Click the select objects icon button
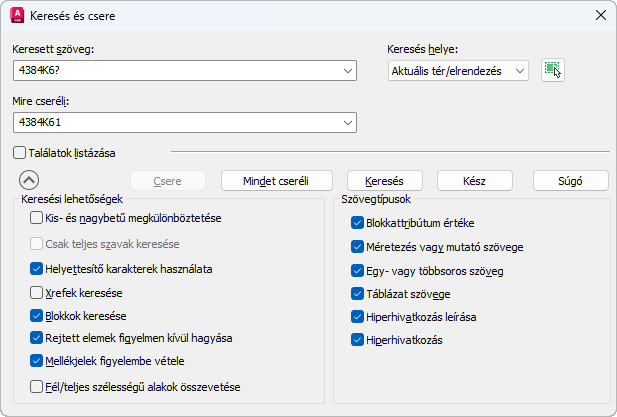This screenshot has width=617, height=417. (552, 70)
